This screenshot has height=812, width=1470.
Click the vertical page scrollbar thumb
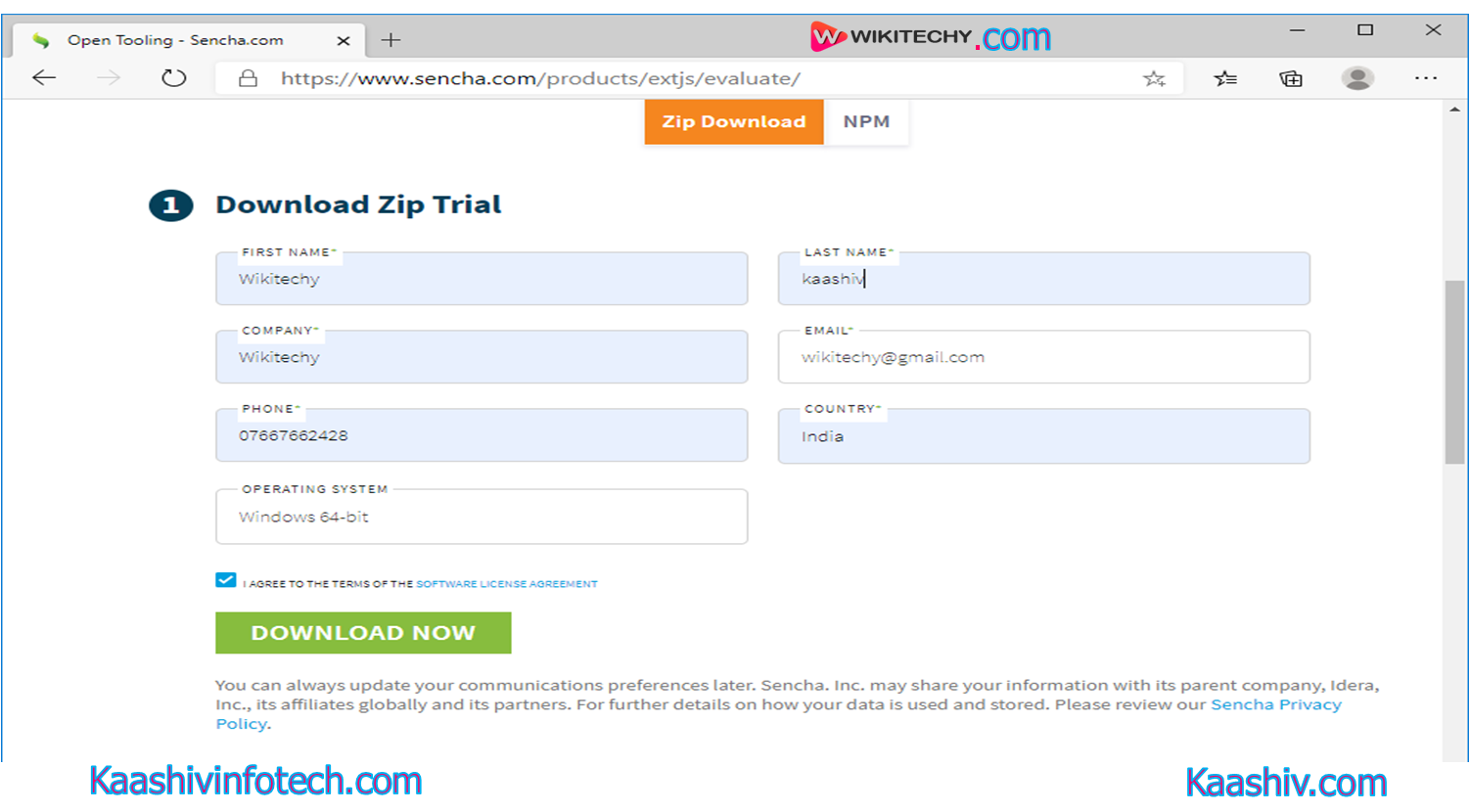(1454, 372)
